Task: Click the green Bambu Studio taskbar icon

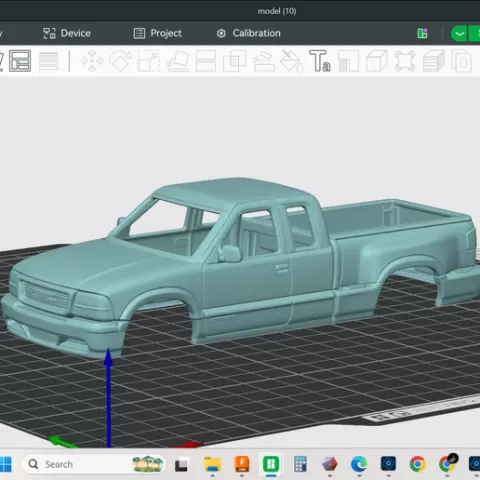Action: (271, 464)
